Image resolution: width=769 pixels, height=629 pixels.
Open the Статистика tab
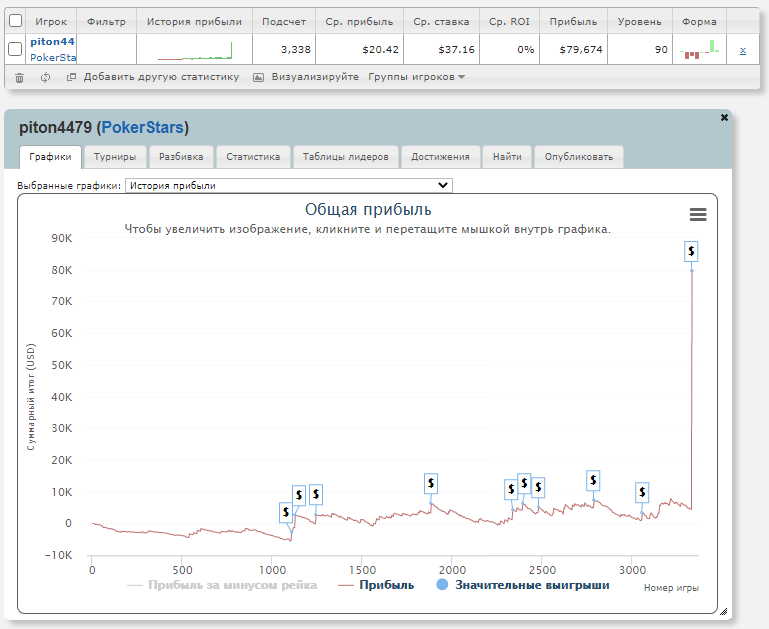point(252,156)
